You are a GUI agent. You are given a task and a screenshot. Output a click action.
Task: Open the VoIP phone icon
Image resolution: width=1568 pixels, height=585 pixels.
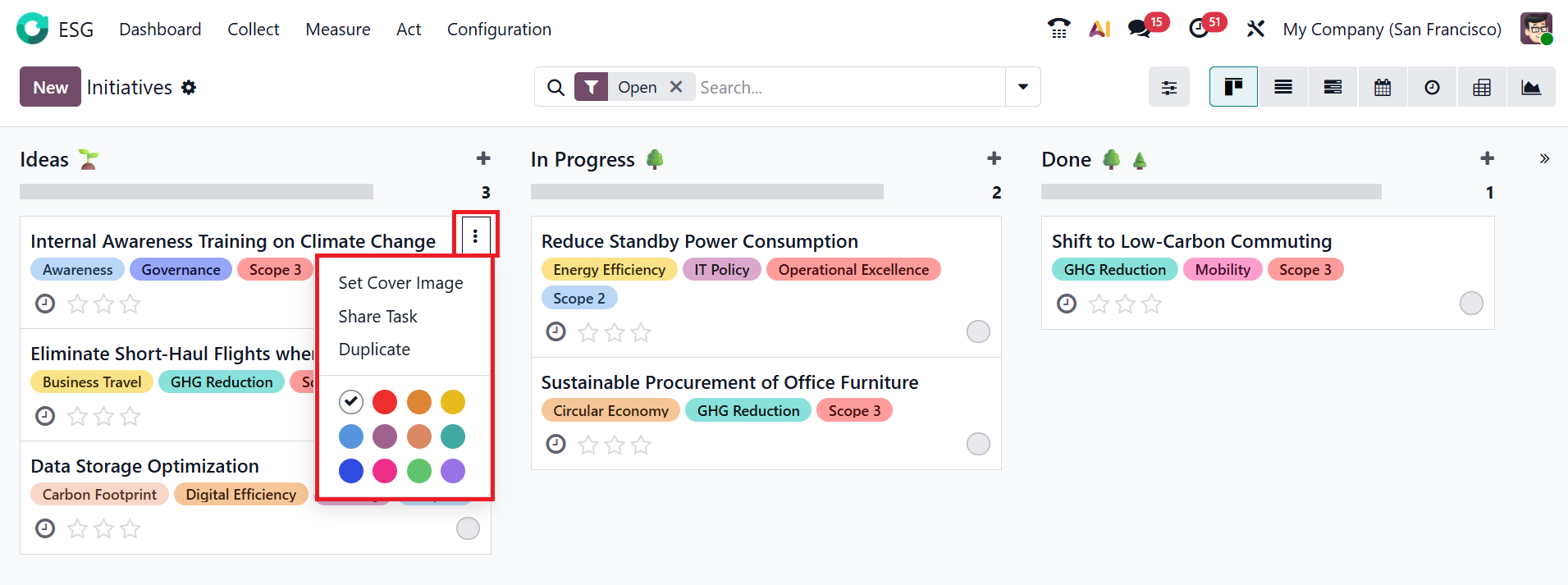[x=1058, y=29]
